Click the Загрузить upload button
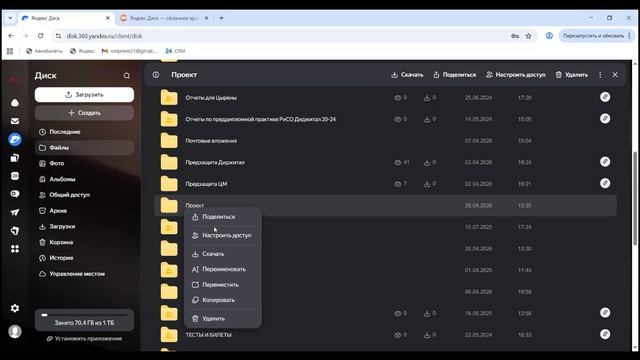 (x=84, y=95)
